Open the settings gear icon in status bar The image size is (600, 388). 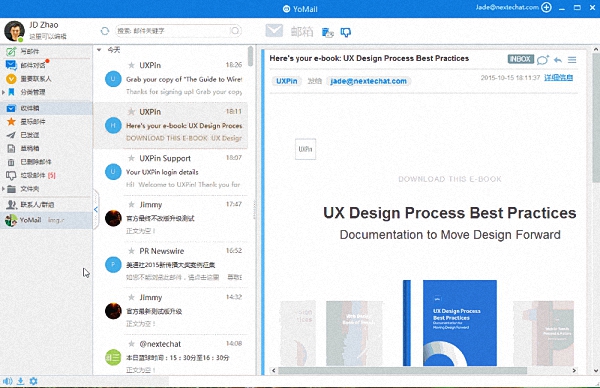[x=33, y=381]
